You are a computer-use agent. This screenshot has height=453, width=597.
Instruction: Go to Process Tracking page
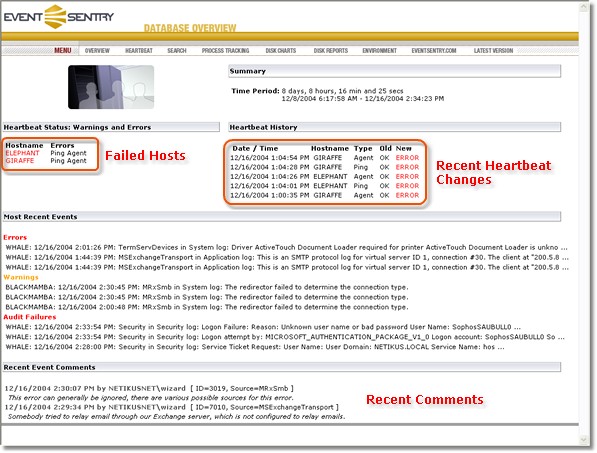pyautogui.click(x=225, y=51)
